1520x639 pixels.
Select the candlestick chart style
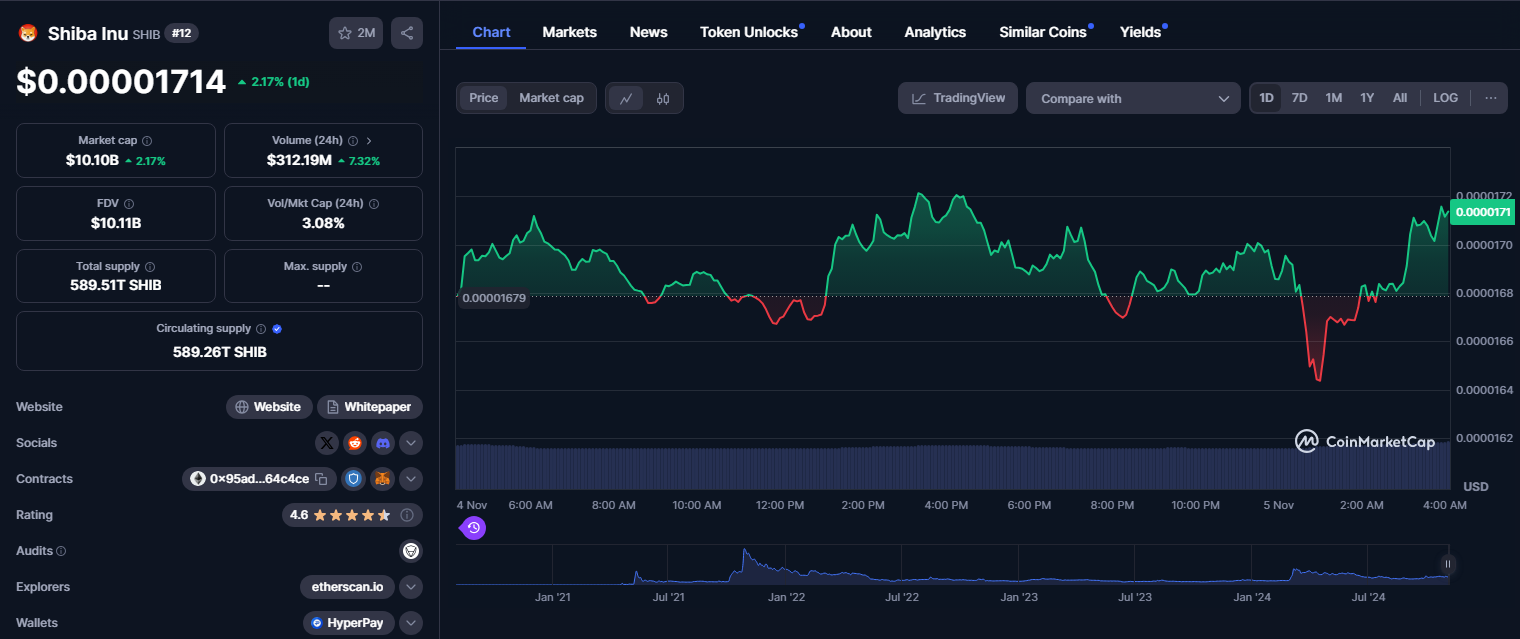click(662, 98)
